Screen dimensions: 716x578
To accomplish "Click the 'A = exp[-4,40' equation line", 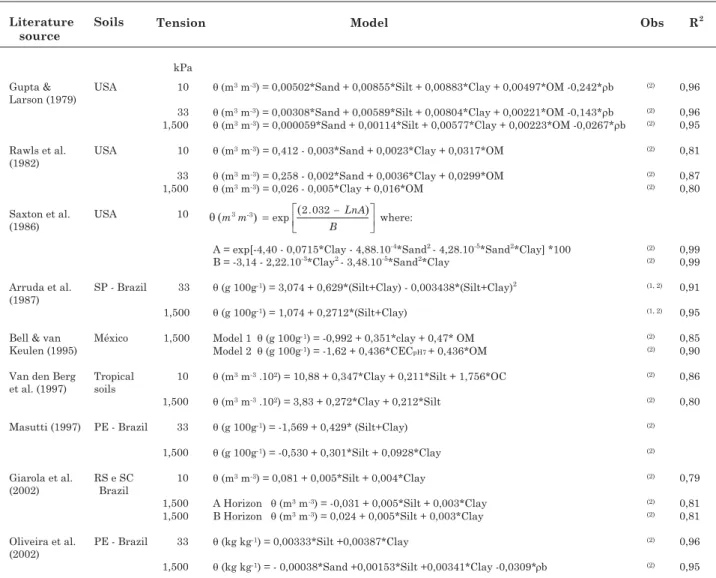I will (391, 249).
